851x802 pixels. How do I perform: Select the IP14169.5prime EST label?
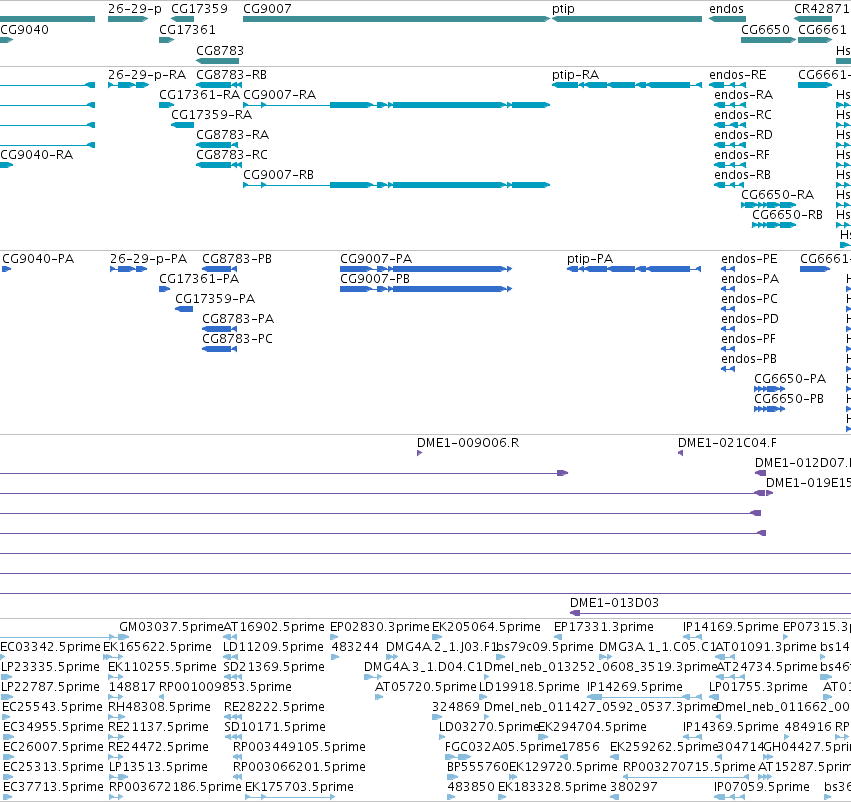[731, 627]
